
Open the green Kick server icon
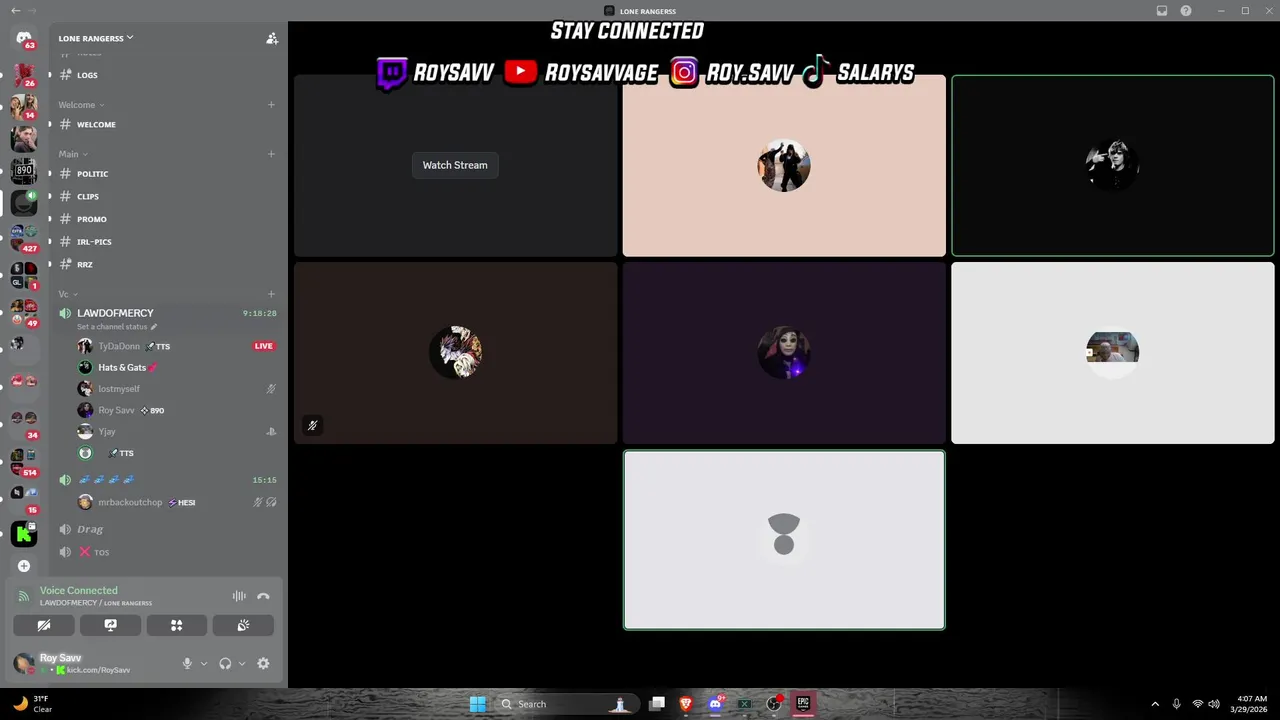pyautogui.click(x=24, y=534)
